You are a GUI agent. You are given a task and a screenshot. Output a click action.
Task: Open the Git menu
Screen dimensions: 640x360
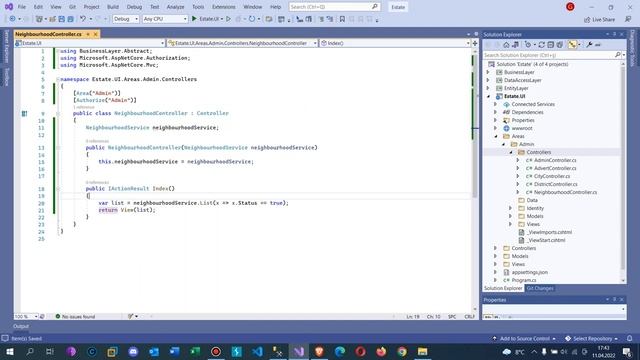point(72,7)
